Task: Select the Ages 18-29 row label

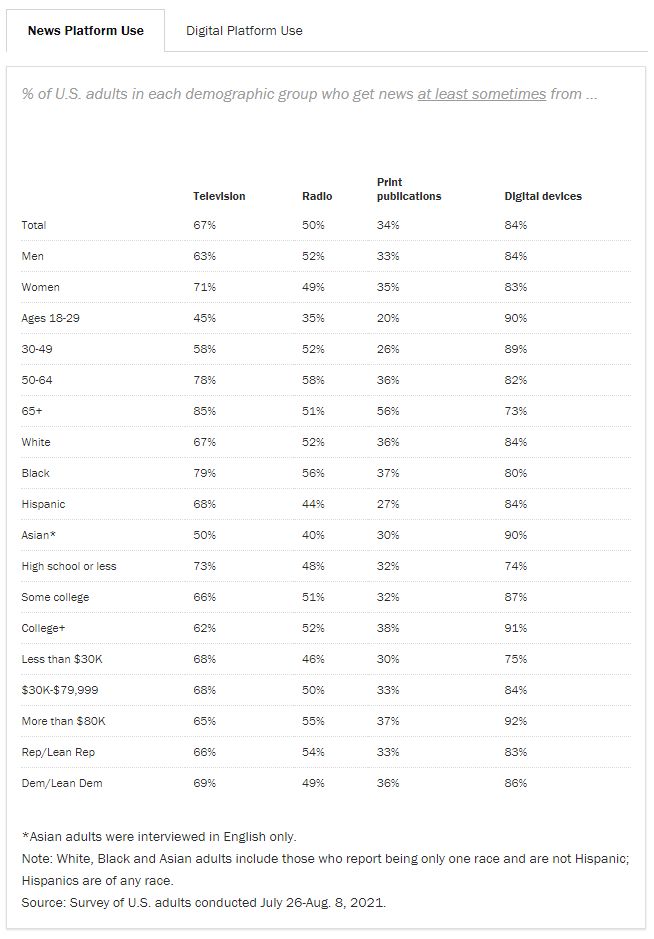Action: tap(49, 318)
